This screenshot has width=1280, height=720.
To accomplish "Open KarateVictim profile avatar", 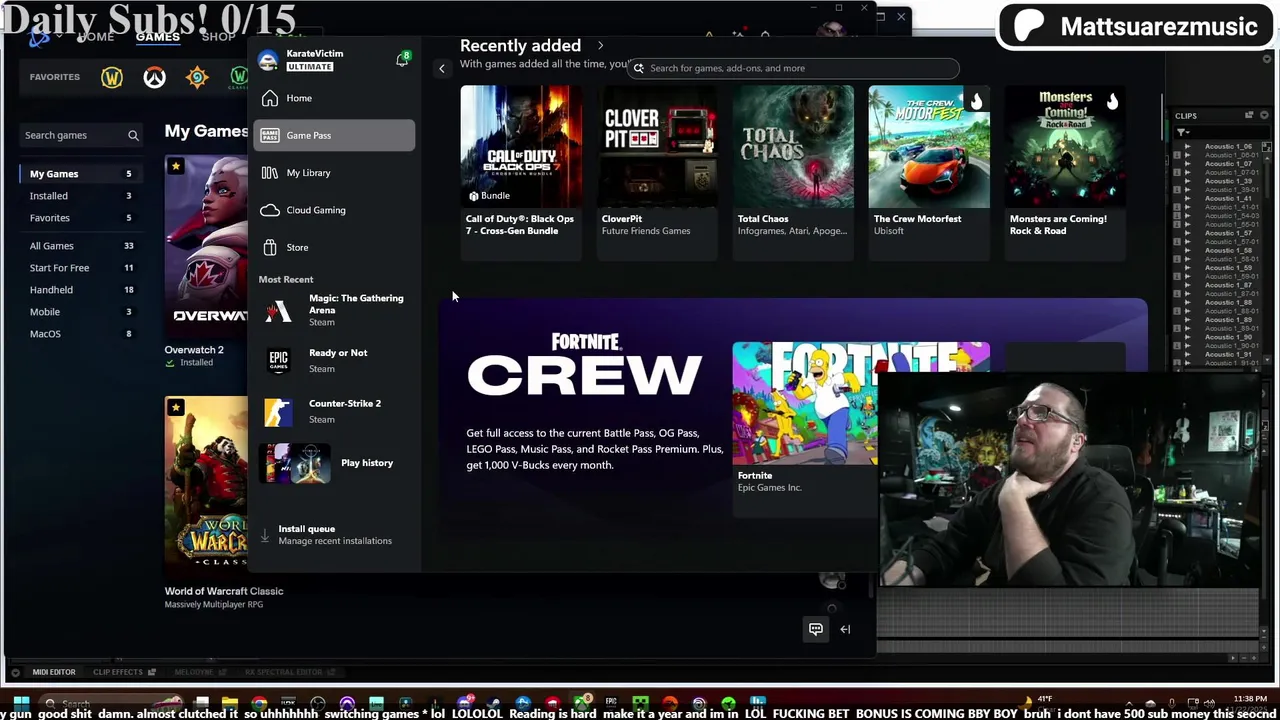I will [x=268, y=60].
